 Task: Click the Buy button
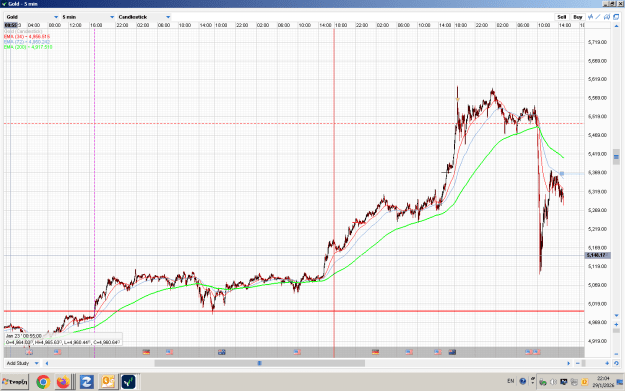[x=578, y=17]
